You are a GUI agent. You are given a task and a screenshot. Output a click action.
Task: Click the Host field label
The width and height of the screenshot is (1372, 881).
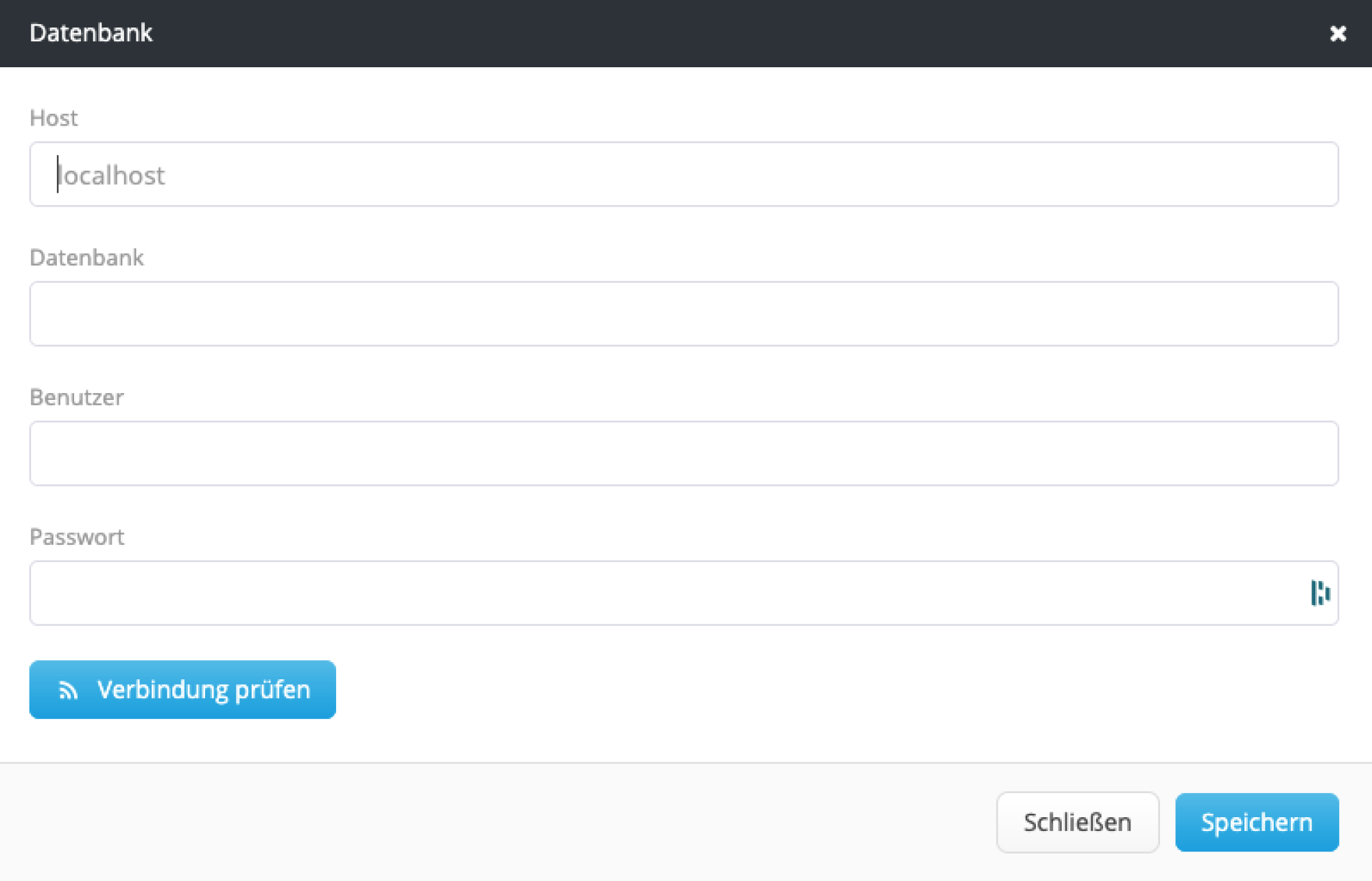54,118
